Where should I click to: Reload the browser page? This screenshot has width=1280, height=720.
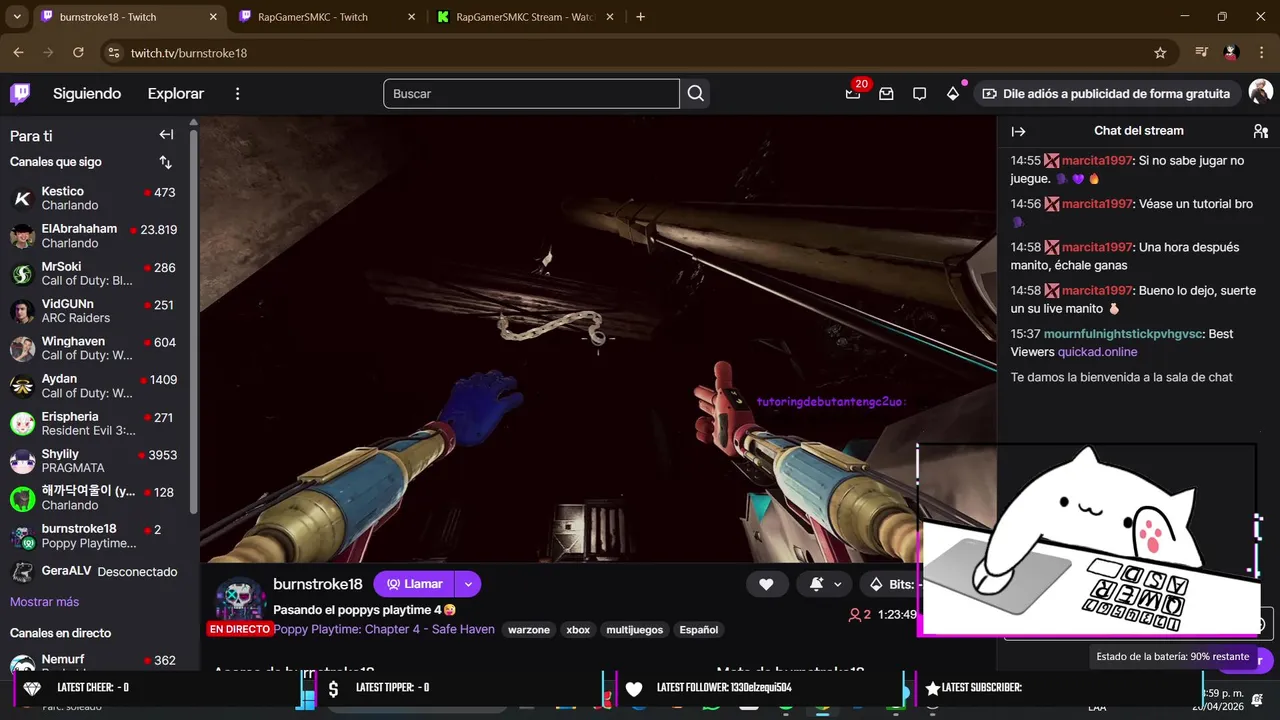79,53
